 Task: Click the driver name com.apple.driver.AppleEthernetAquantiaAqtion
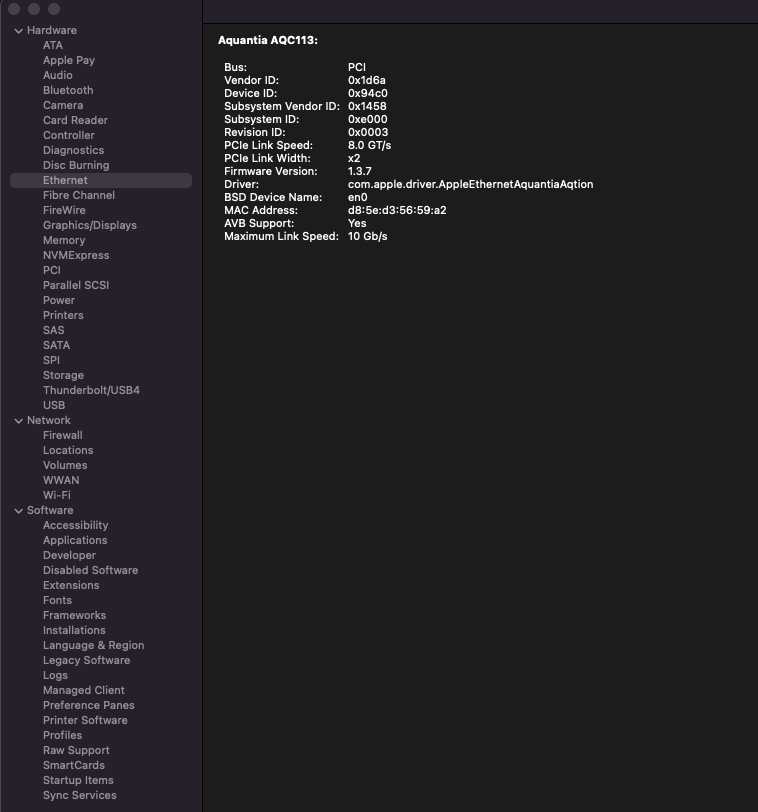(470, 185)
